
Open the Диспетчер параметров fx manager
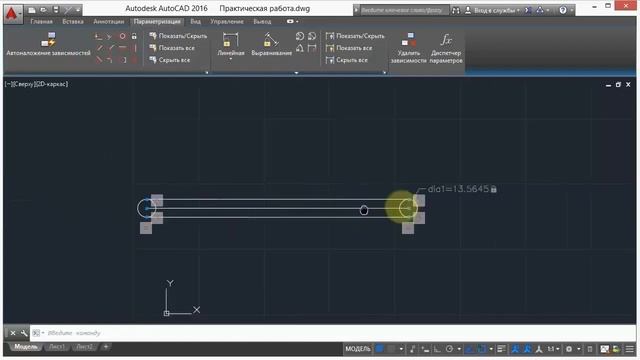tap(446, 48)
